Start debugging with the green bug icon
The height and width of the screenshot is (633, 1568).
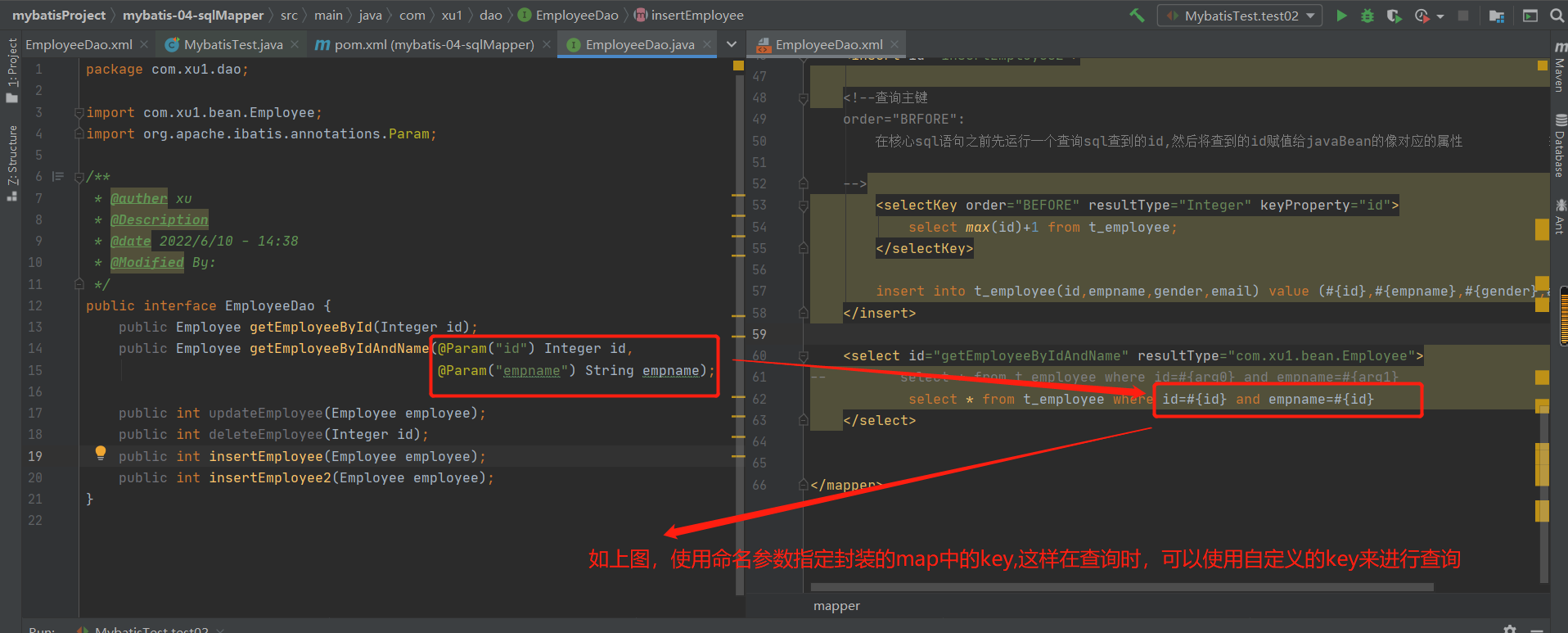pos(1367,16)
